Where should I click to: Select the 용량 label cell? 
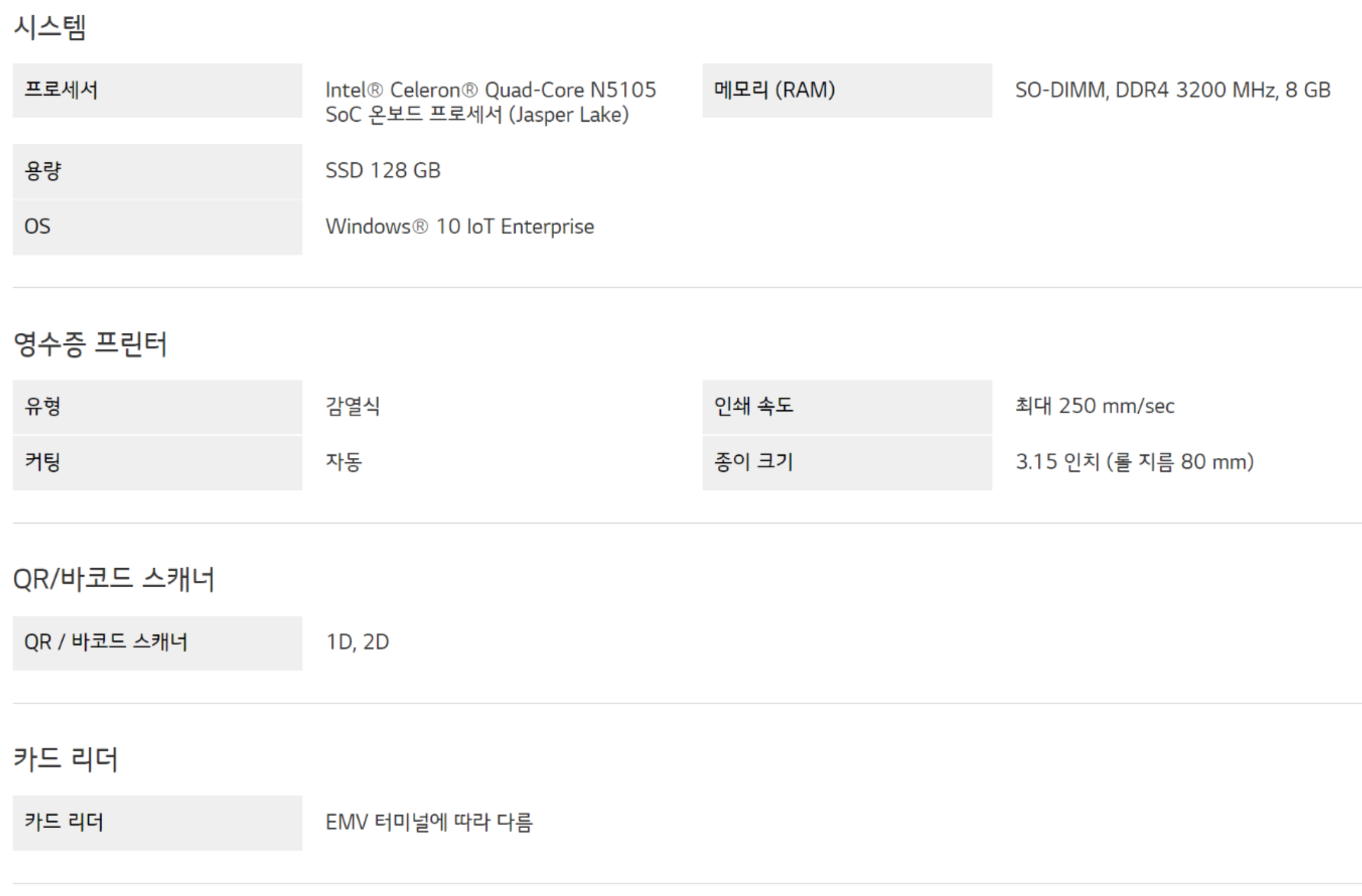point(157,171)
